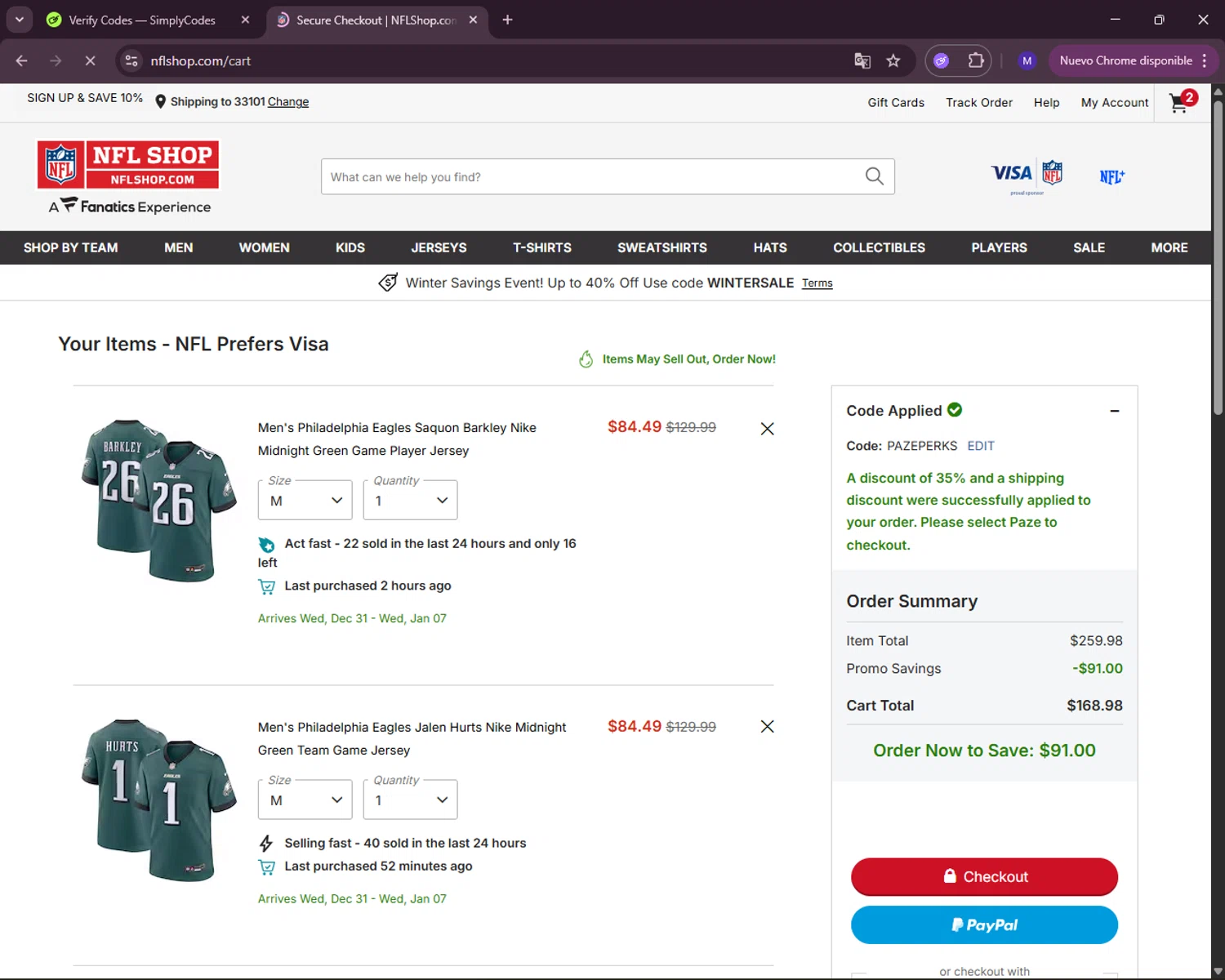Click the site info icon in address bar
This screenshot has width=1225, height=980.
131,60
